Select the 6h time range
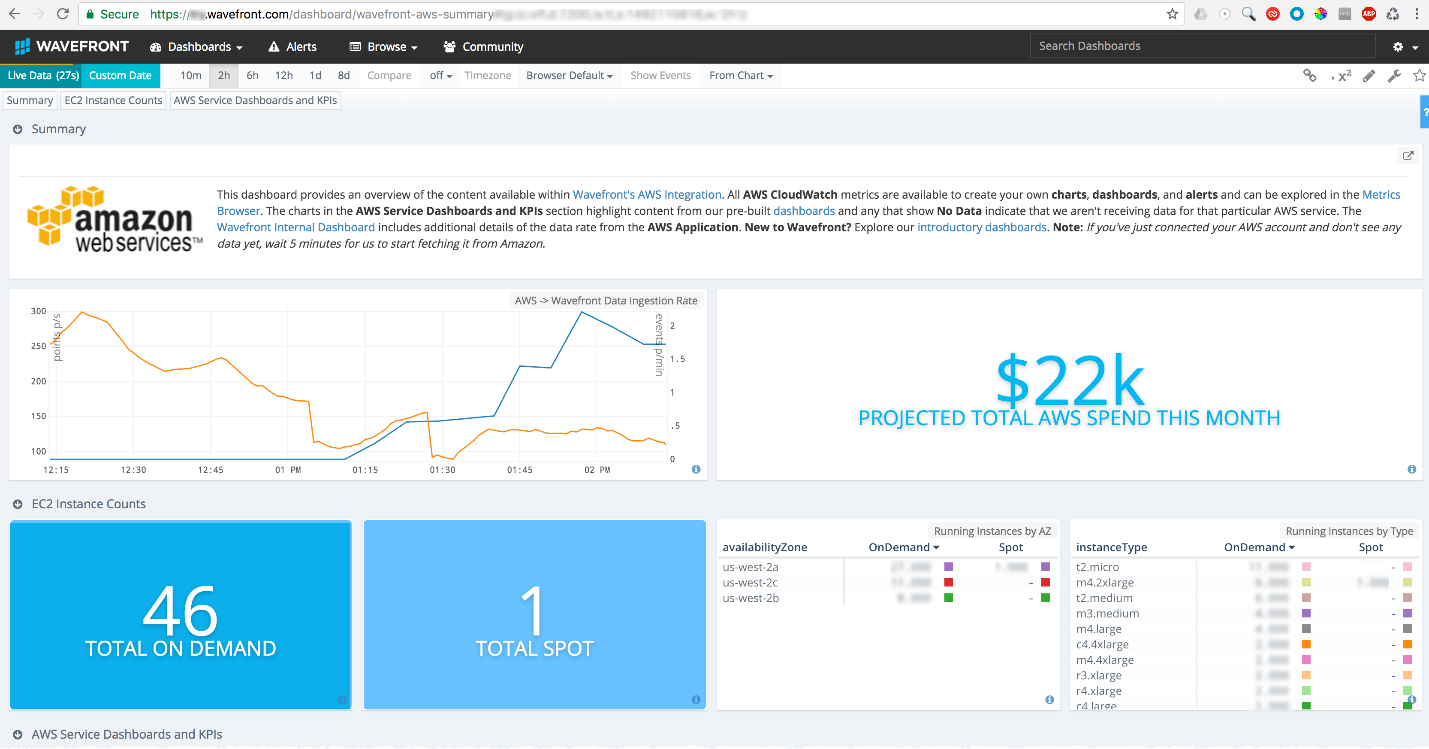The width and height of the screenshot is (1429, 749). point(252,75)
